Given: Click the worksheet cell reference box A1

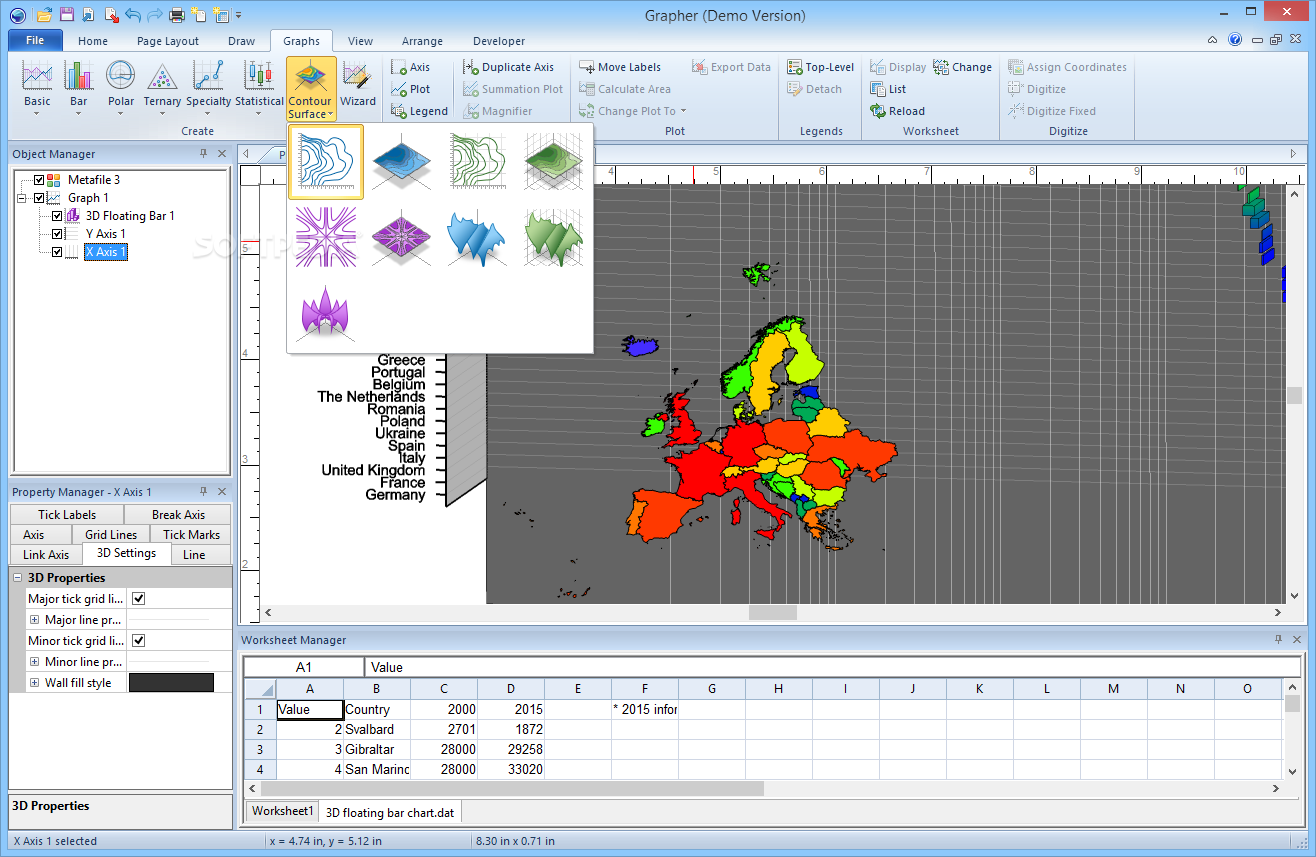Looking at the screenshot, I should [304, 667].
